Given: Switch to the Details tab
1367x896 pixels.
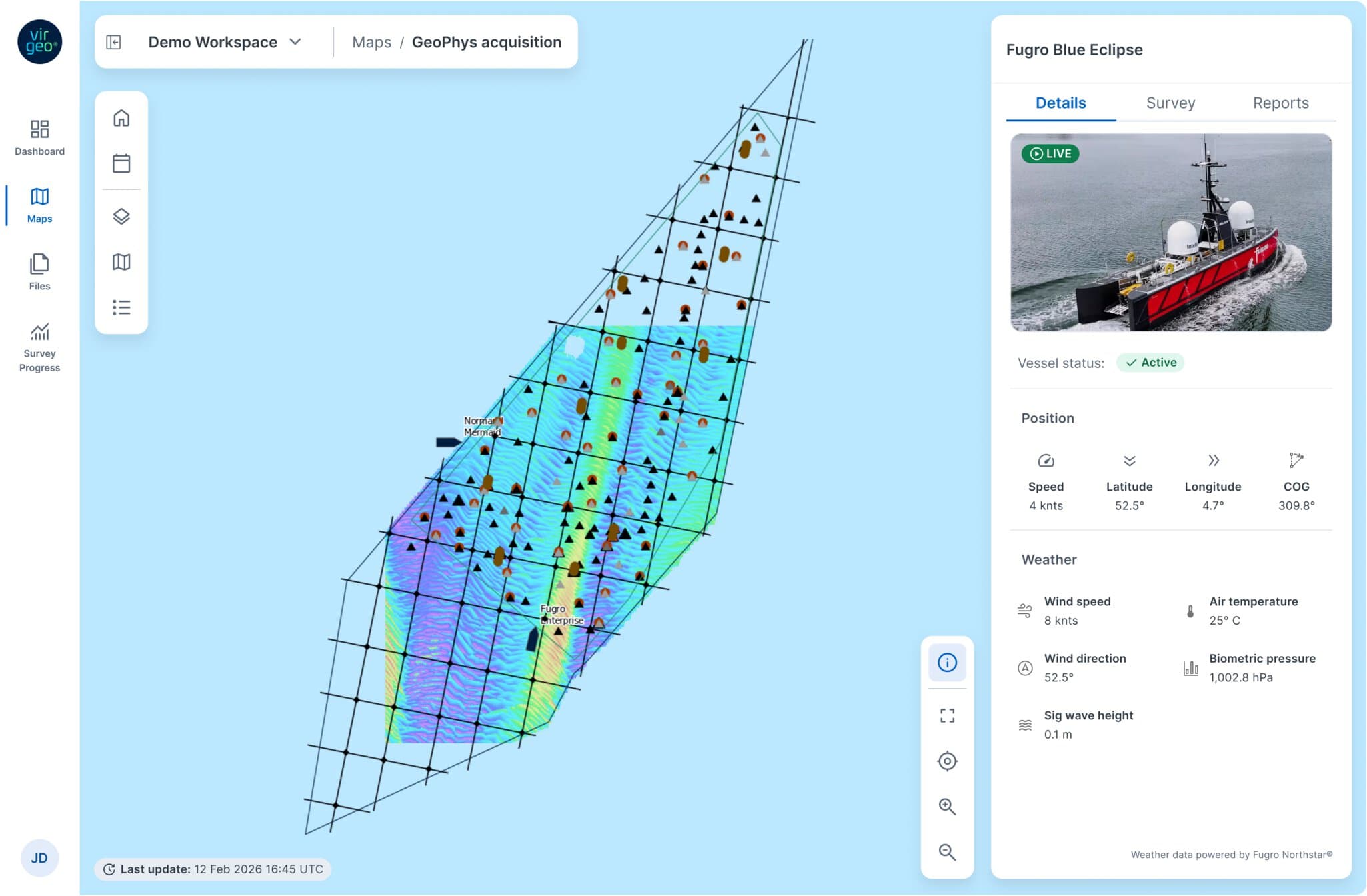Looking at the screenshot, I should [x=1060, y=103].
